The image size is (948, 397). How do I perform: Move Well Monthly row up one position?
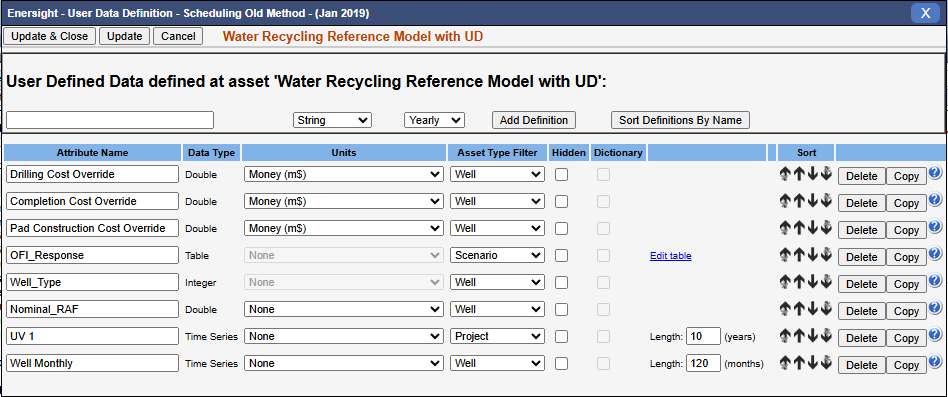tap(799, 363)
